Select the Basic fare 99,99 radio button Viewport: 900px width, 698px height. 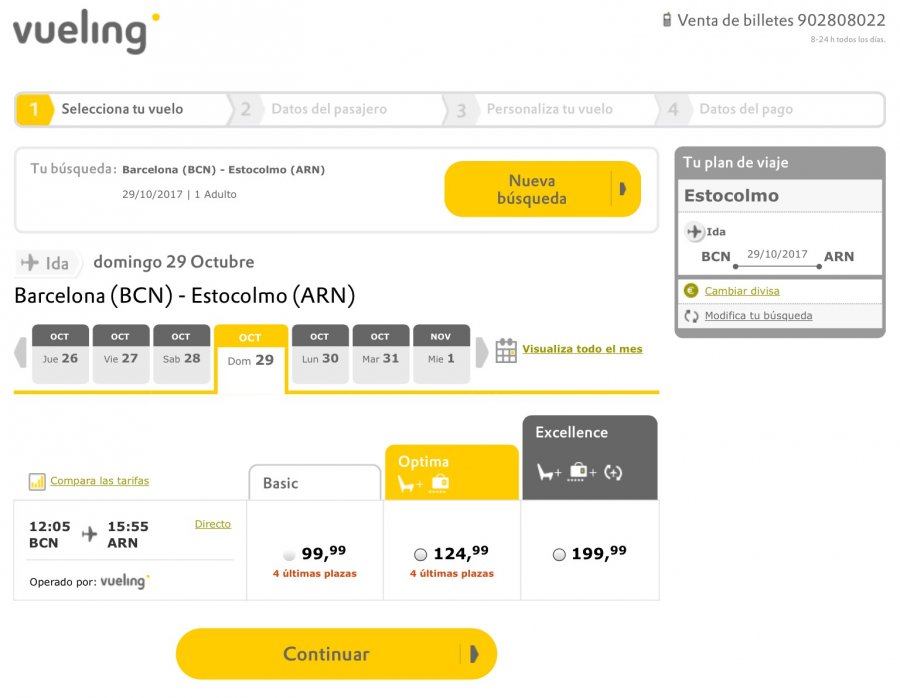pyautogui.click(x=289, y=554)
